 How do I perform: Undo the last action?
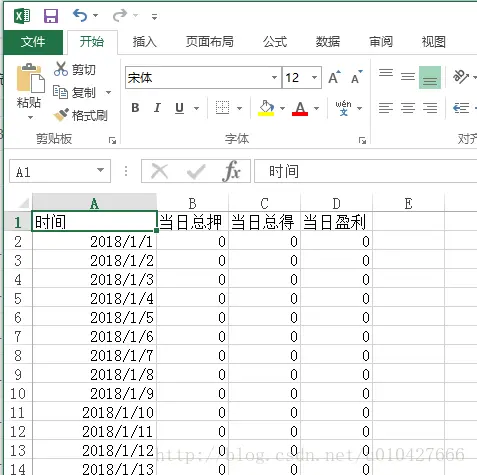click(x=80, y=15)
